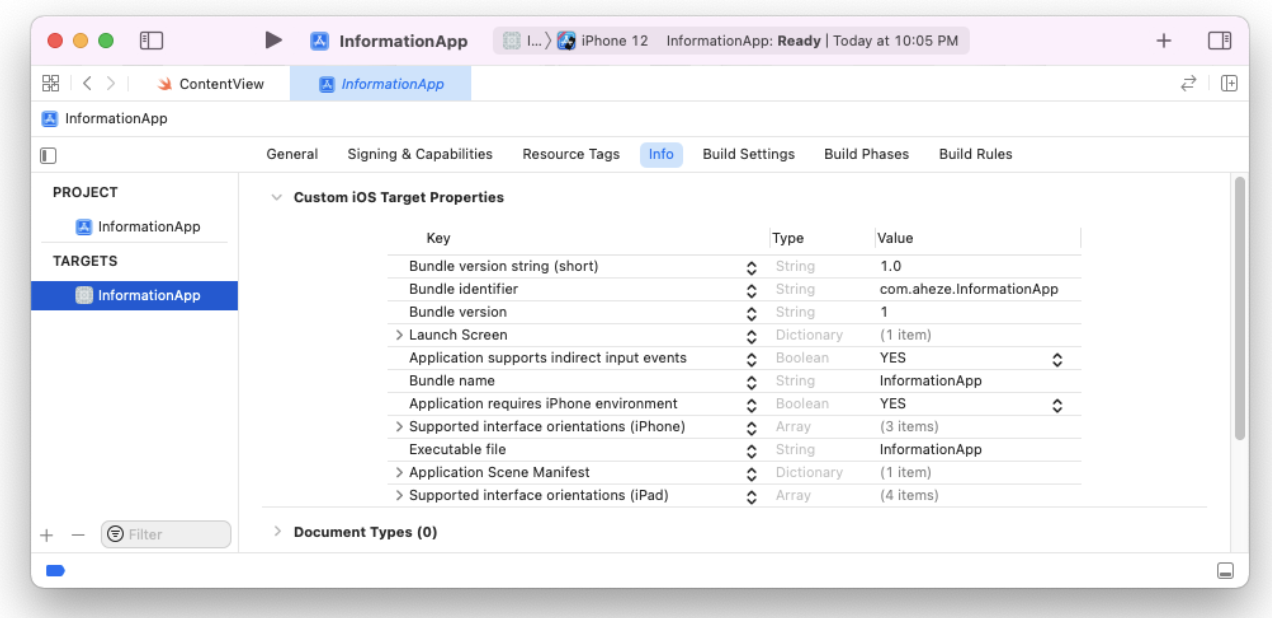This screenshot has height=618, width=1272.
Task: Toggle the navigator sidebar in the toolbar
Action: (x=151, y=41)
